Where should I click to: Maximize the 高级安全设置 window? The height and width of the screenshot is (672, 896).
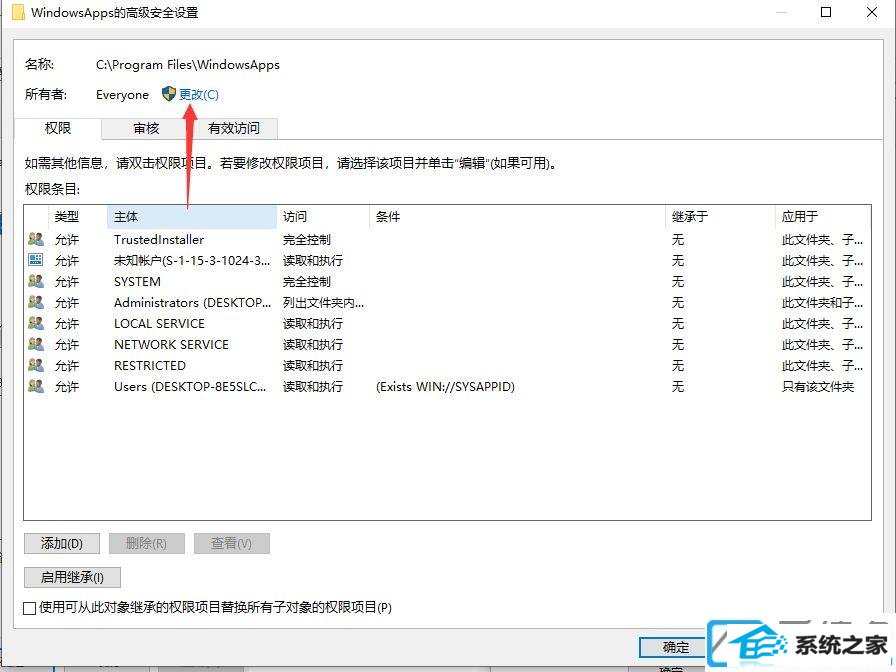(x=826, y=12)
